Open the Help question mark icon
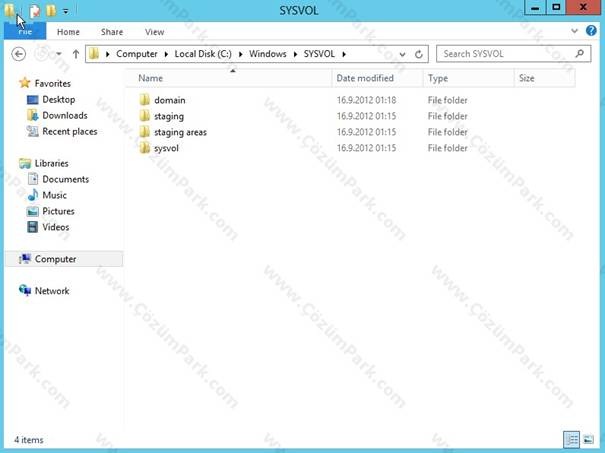 point(591,31)
